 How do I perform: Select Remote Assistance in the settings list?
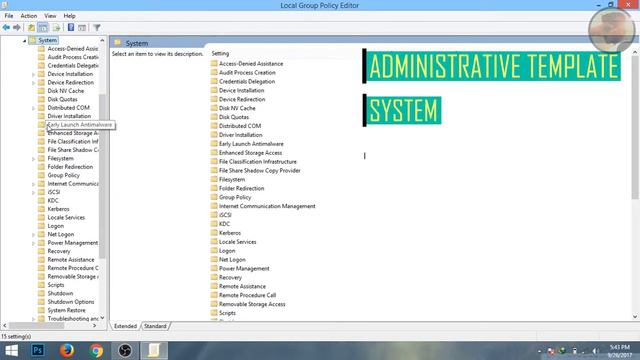pos(242,286)
